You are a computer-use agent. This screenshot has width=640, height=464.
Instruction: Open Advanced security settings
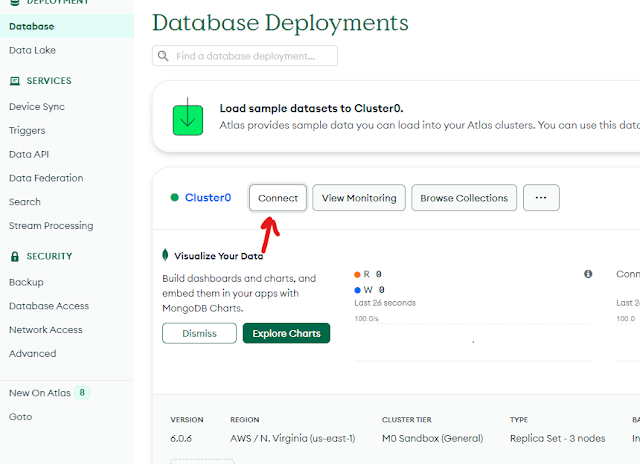point(33,353)
